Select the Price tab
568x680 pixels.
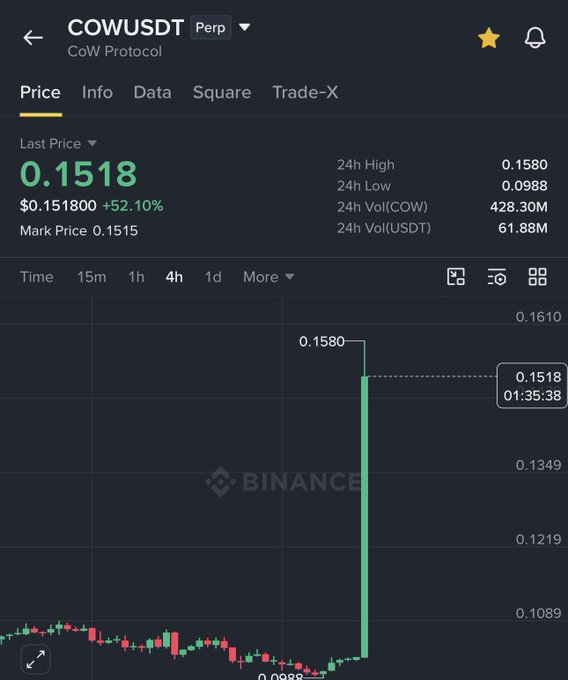click(40, 92)
